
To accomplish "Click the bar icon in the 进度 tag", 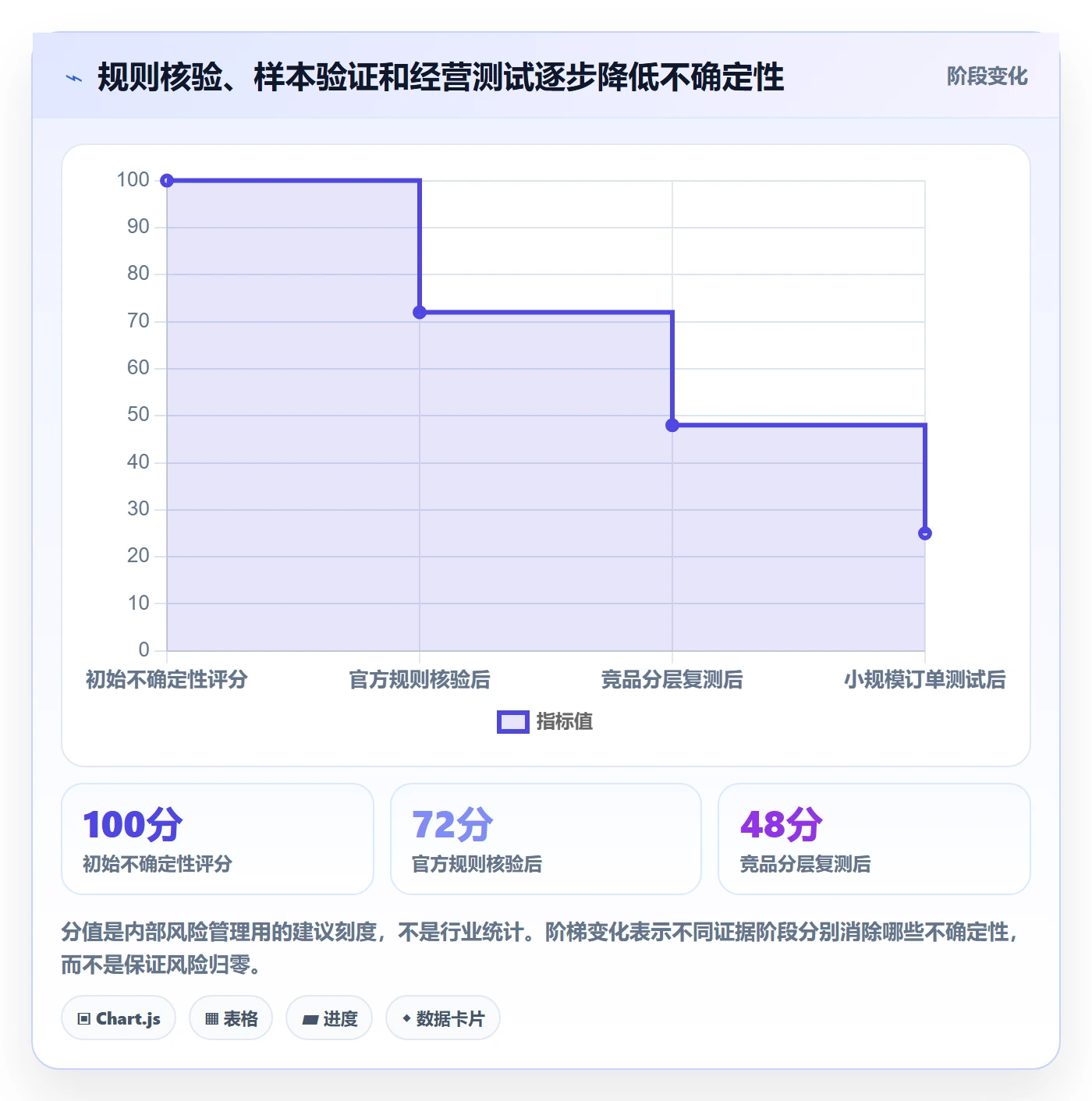I will (310, 1020).
